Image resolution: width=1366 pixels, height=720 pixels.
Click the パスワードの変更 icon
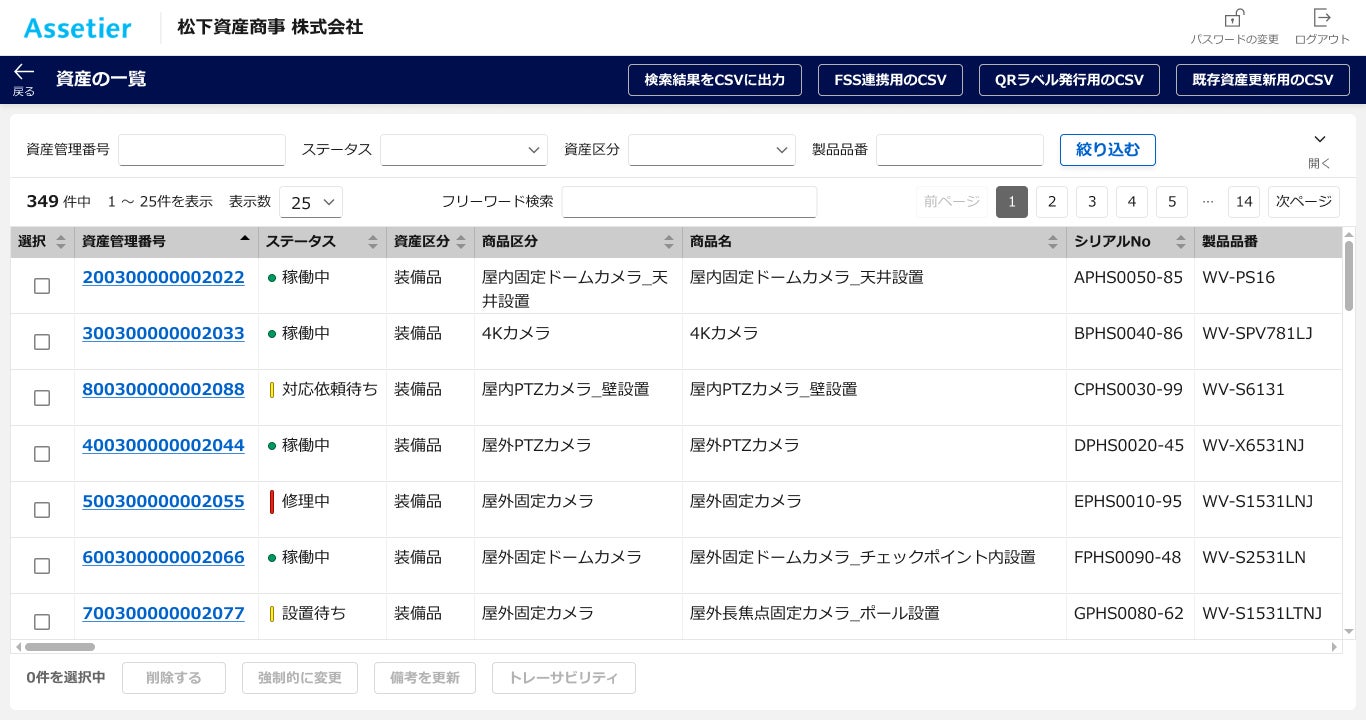tap(1234, 18)
